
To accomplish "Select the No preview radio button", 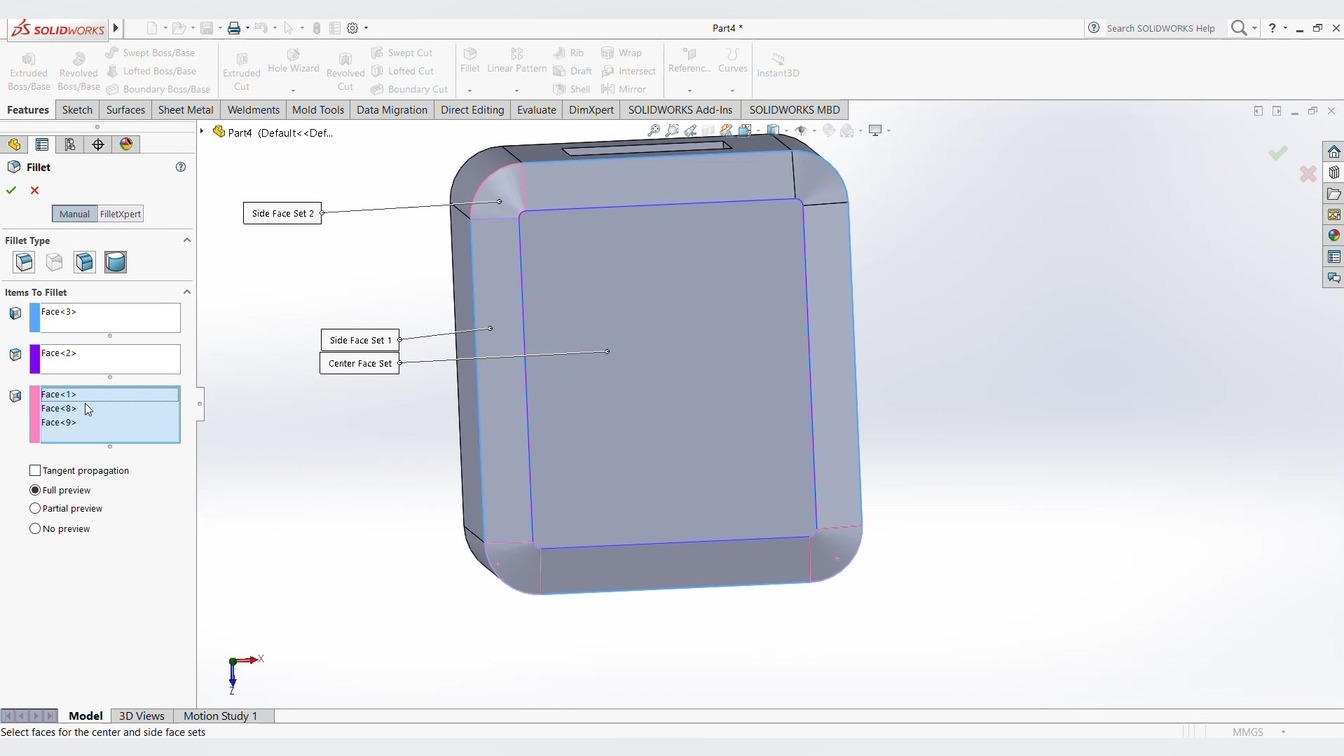I will (x=35, y=529).
